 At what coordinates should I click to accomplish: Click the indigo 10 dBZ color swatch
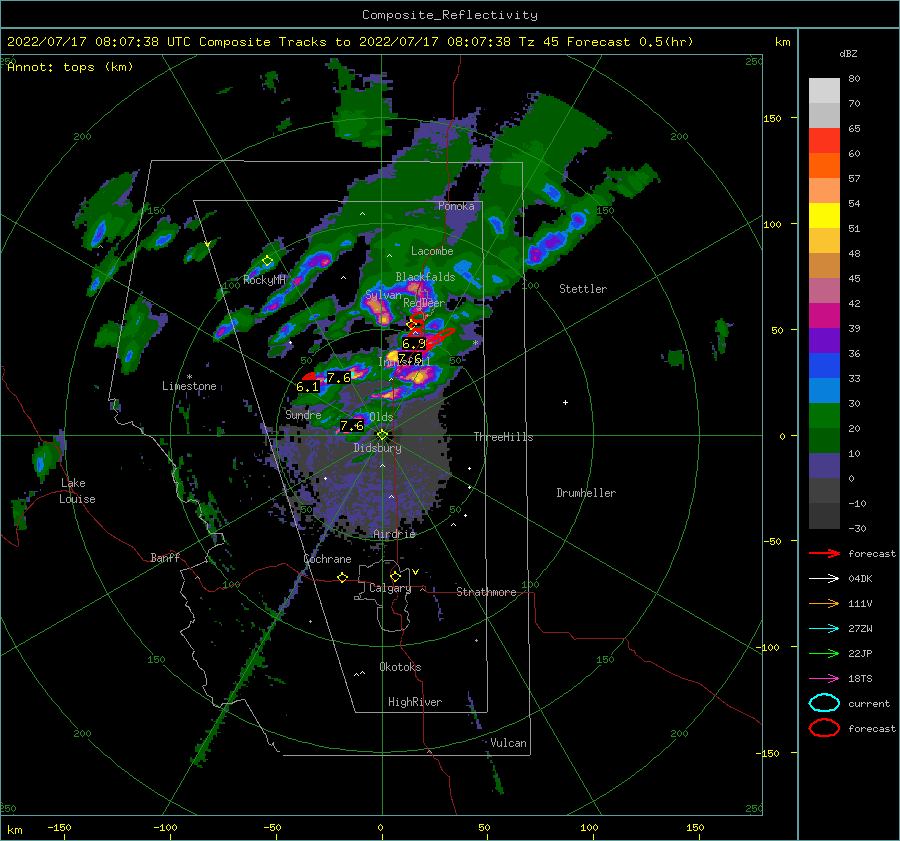coord(824,465)
